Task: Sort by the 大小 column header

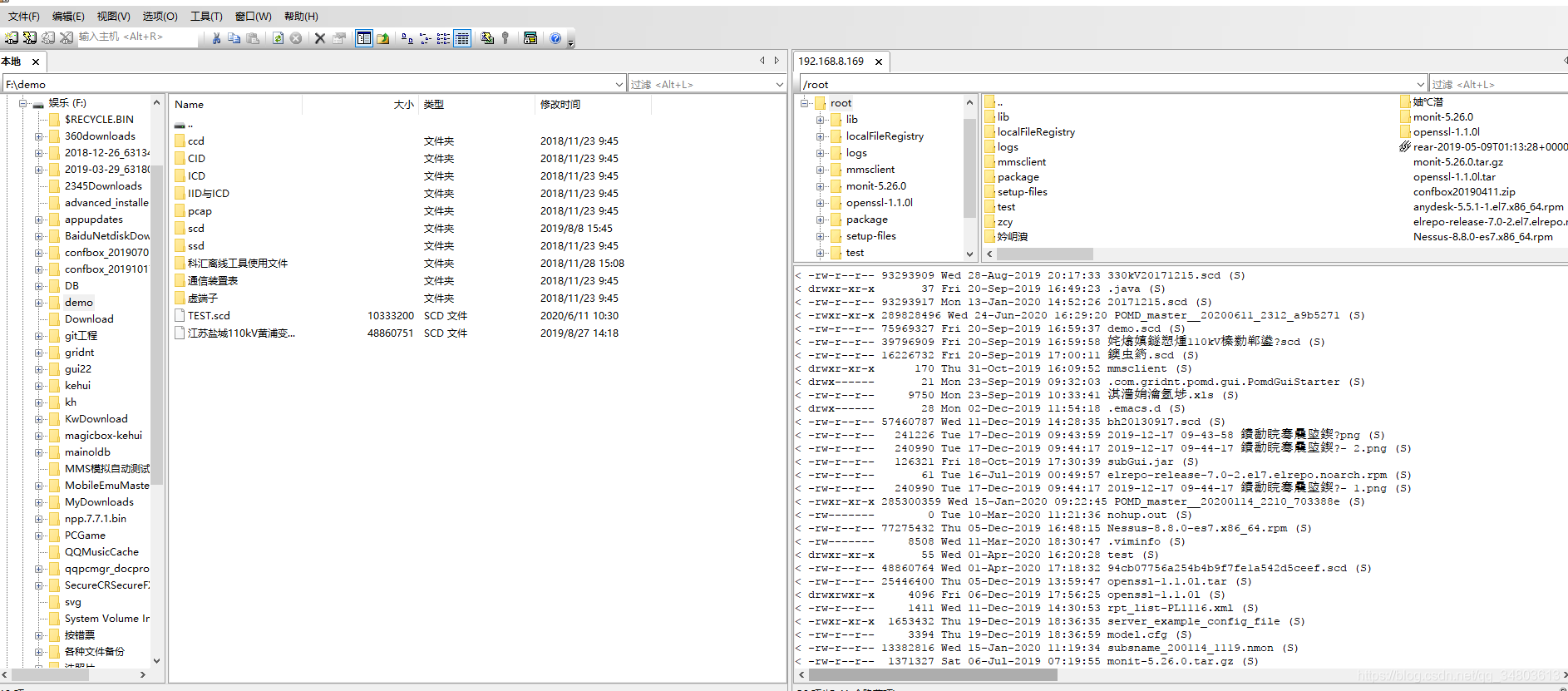Action: (360, 104)
